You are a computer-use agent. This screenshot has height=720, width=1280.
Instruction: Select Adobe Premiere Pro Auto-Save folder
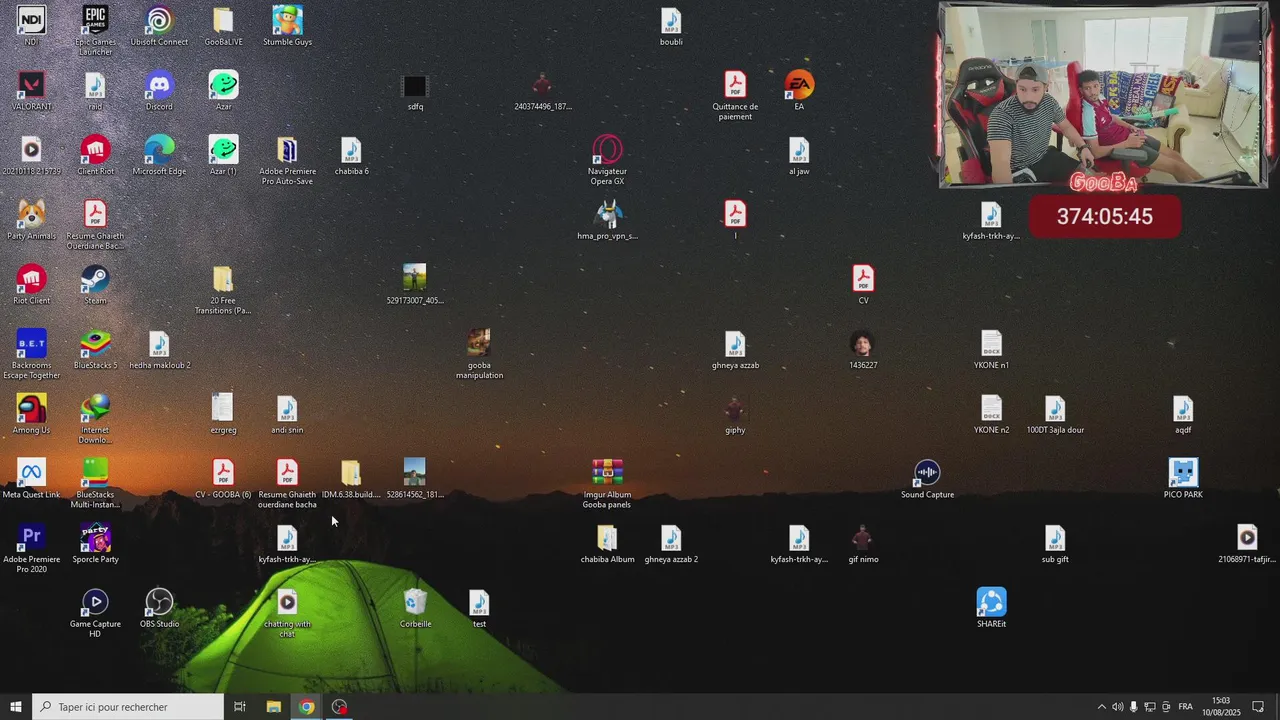287,151
